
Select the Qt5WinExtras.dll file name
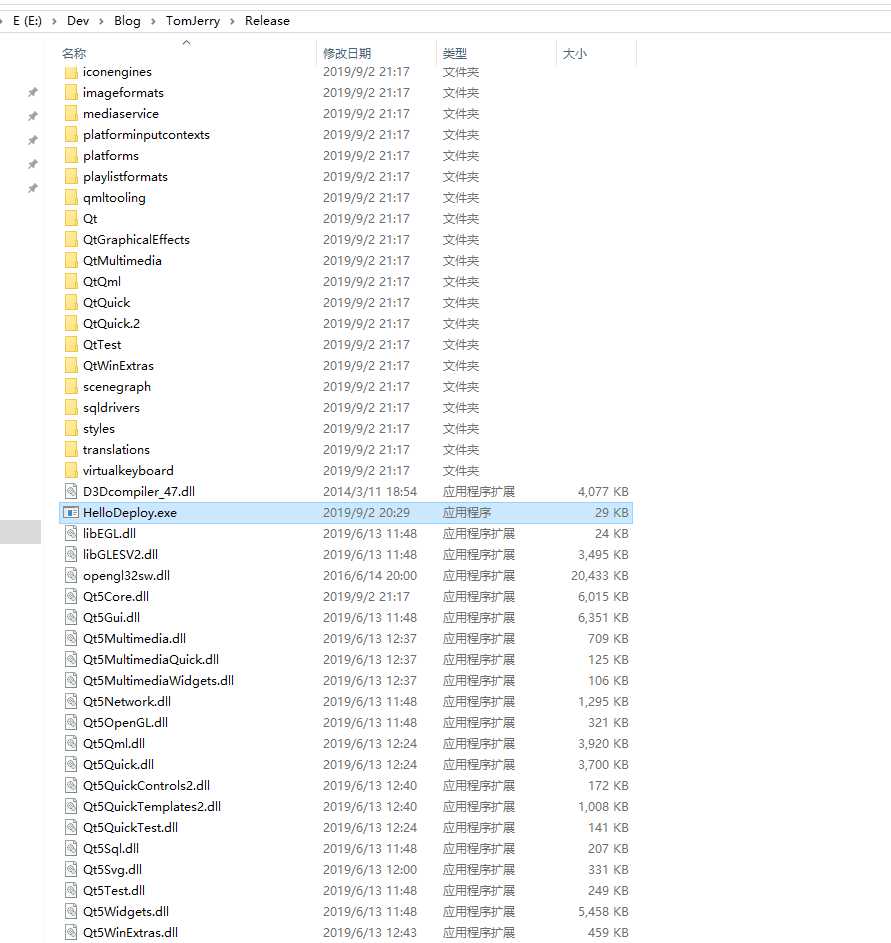[x=130, y=933]
